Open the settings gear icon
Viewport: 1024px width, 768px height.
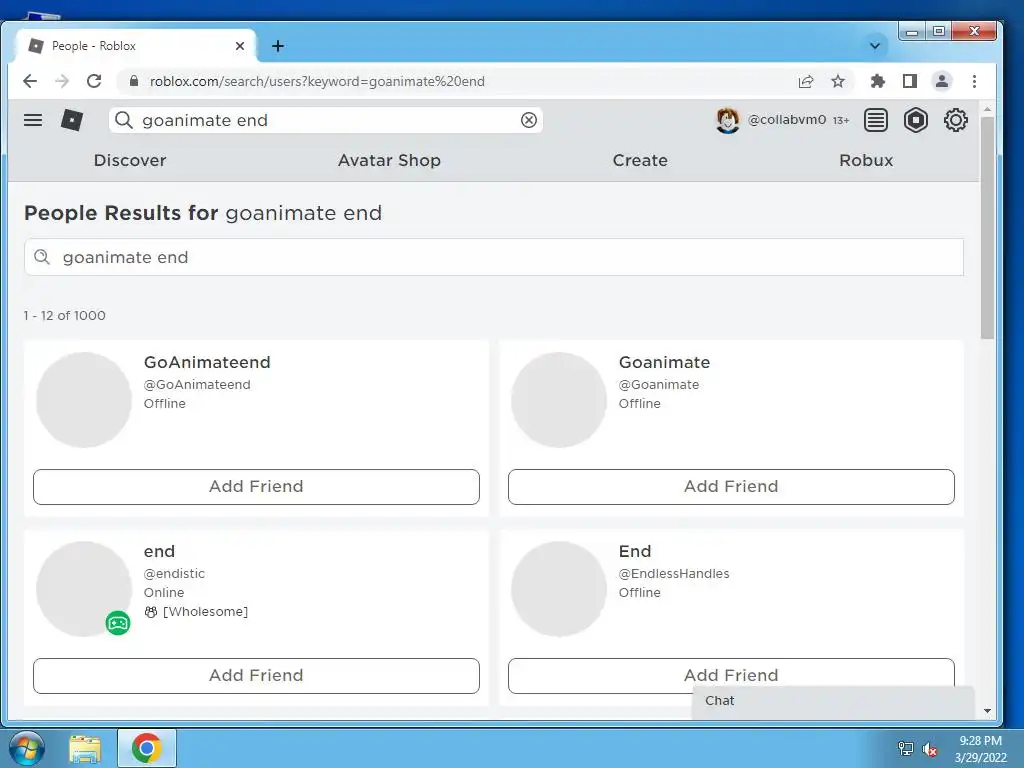pos(955,120)
